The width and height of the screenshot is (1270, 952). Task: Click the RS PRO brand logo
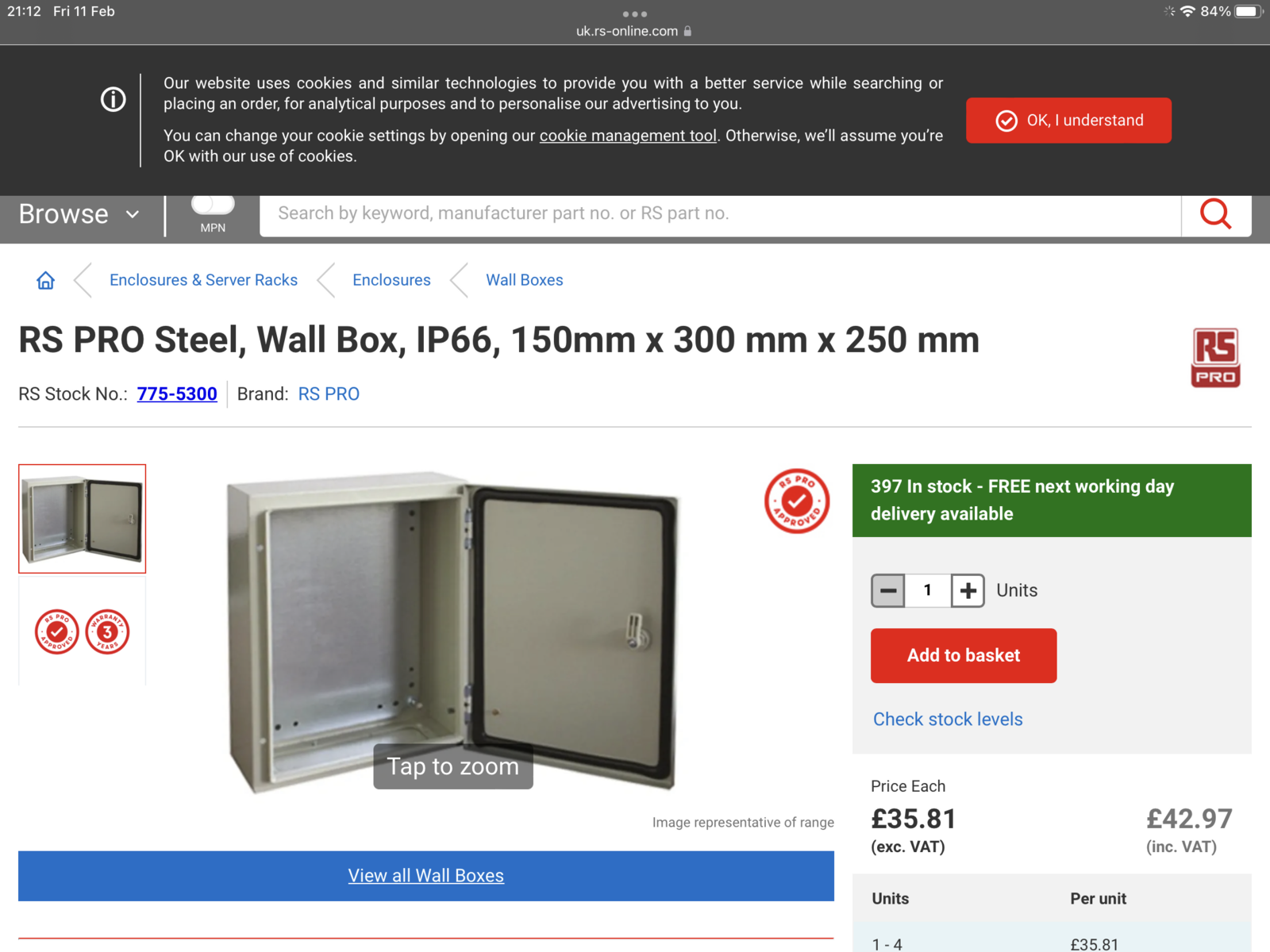tap(1215, 357)
